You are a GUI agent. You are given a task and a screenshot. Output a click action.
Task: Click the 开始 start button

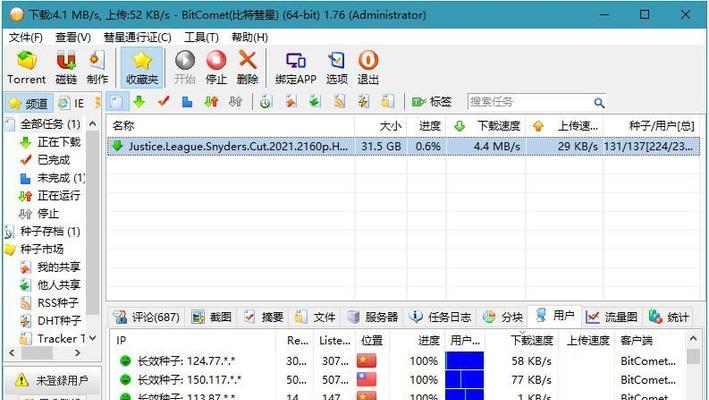tap(185, 68)
